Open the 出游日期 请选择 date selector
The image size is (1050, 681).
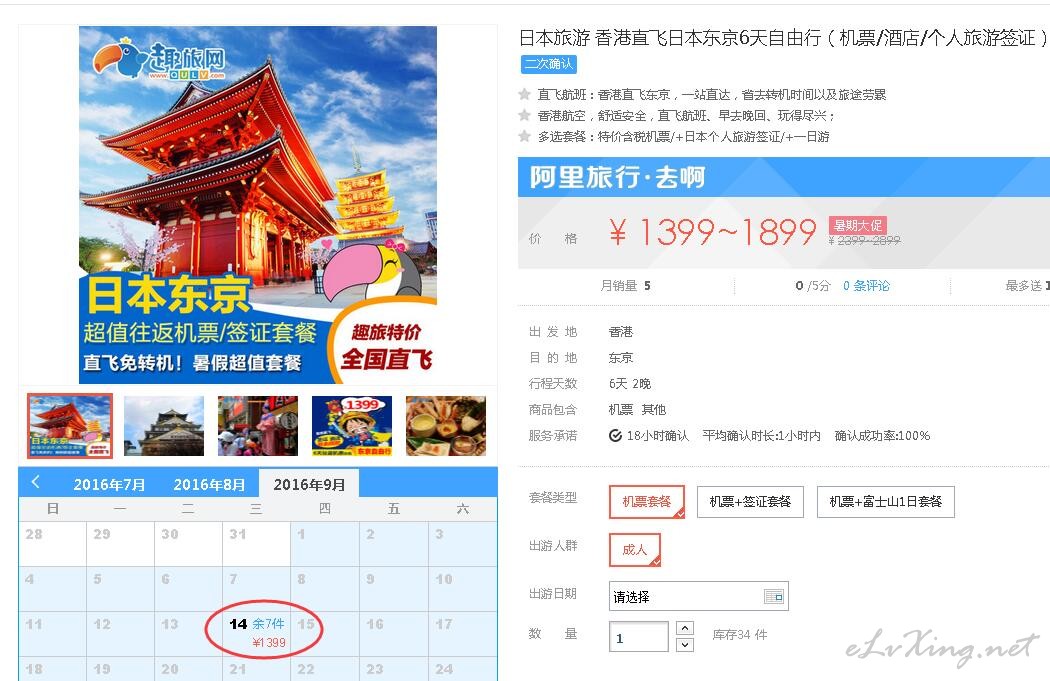click(x=698, y=596)
